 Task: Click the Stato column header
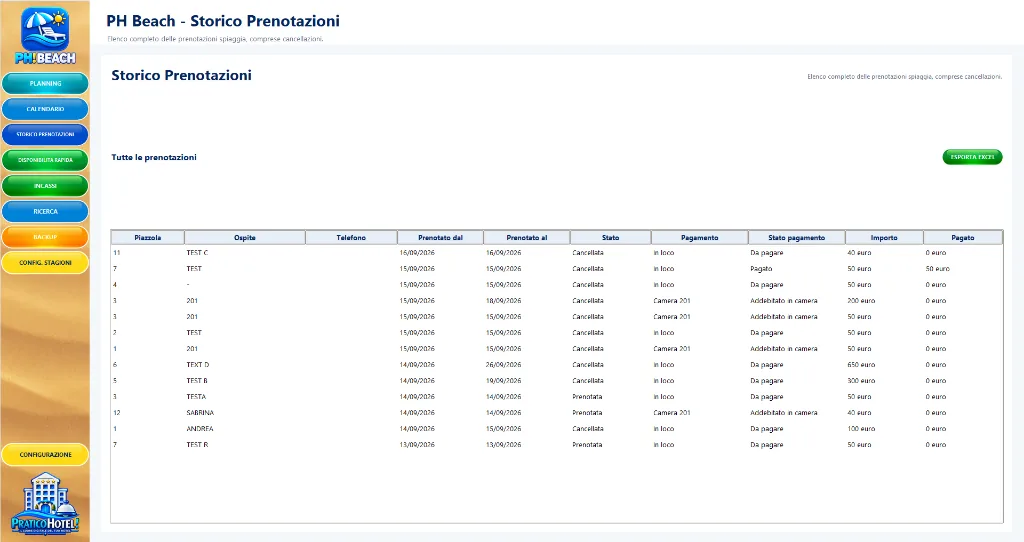pyautogui.click(x=610, y=238)
